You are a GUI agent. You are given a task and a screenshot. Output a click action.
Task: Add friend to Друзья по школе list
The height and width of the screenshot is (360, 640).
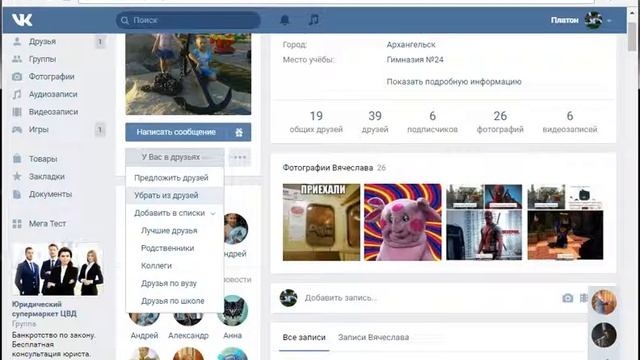[x=175, y=301]
